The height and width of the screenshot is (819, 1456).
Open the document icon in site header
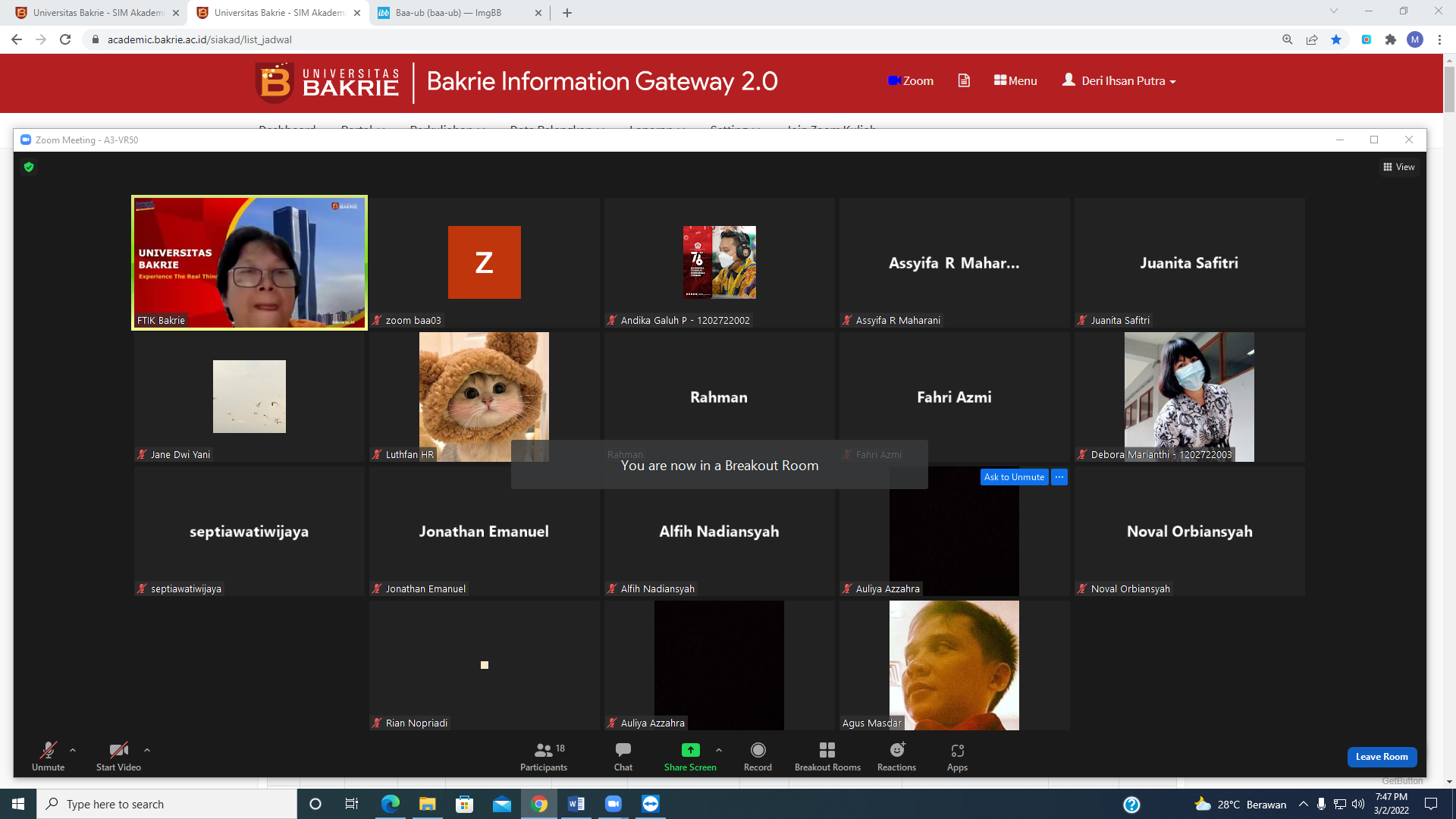point(964,80)
